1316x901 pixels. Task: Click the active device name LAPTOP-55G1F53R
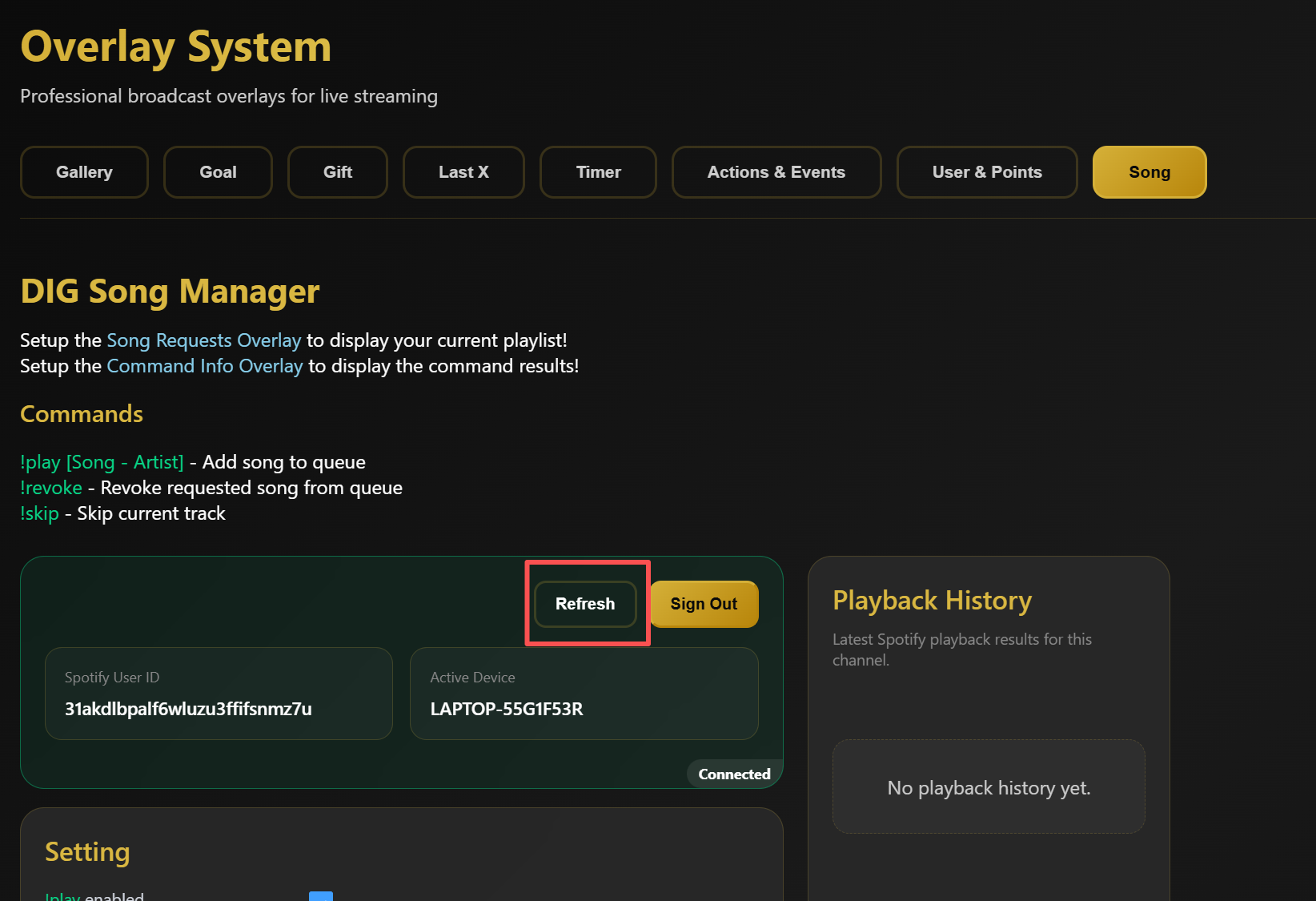coord(507,709)
